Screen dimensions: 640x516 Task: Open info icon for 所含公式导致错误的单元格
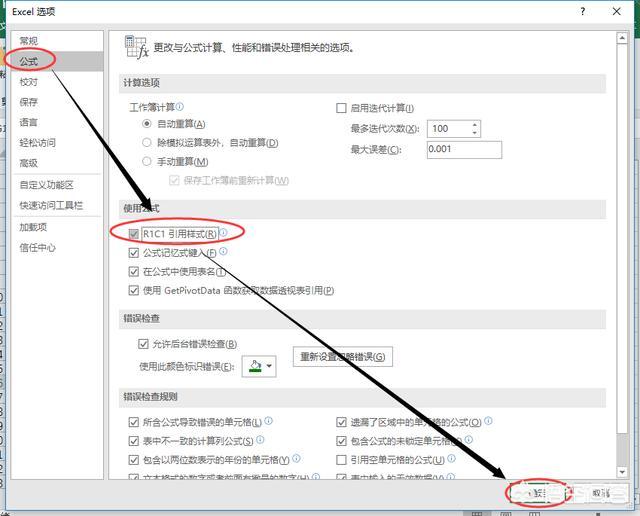[x=269, y=421]
